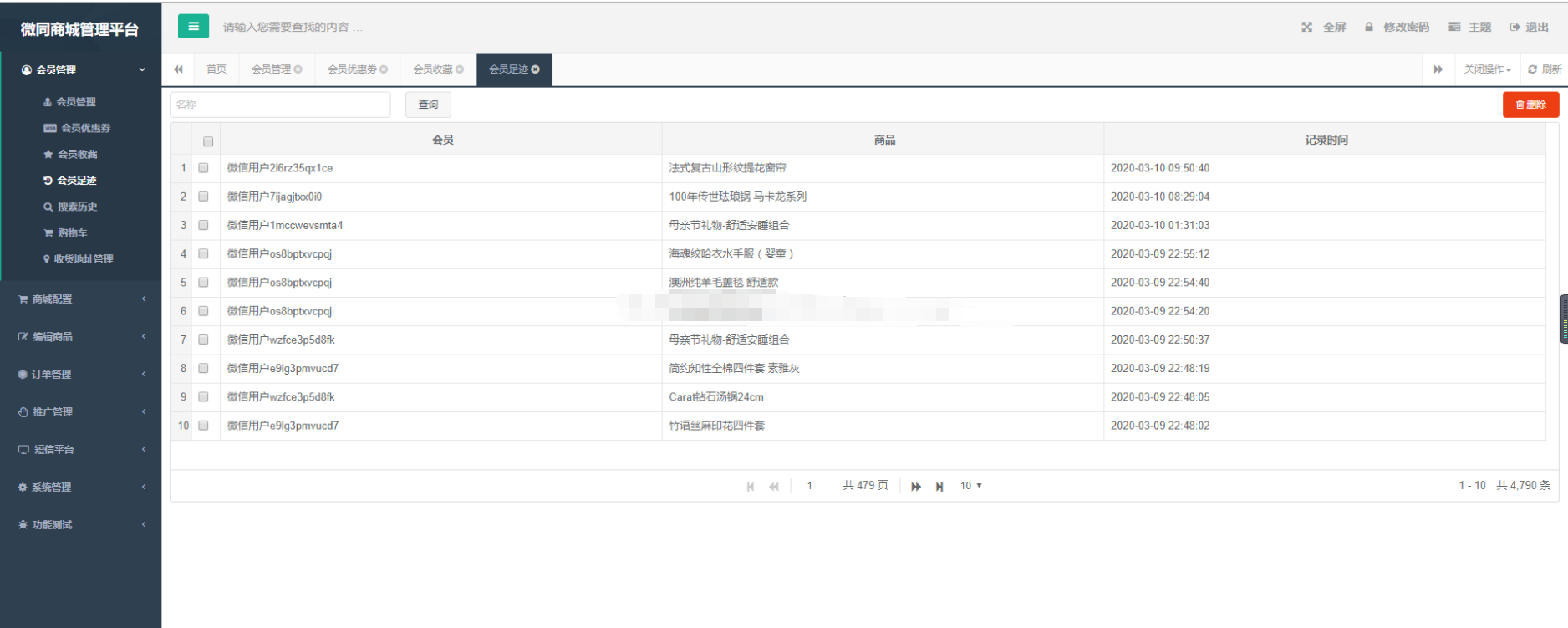The image size is (1568, 628).
Task: Check the row 7 checkbox for 2020-03-09 22:50:37
Action: coord(203,340)
